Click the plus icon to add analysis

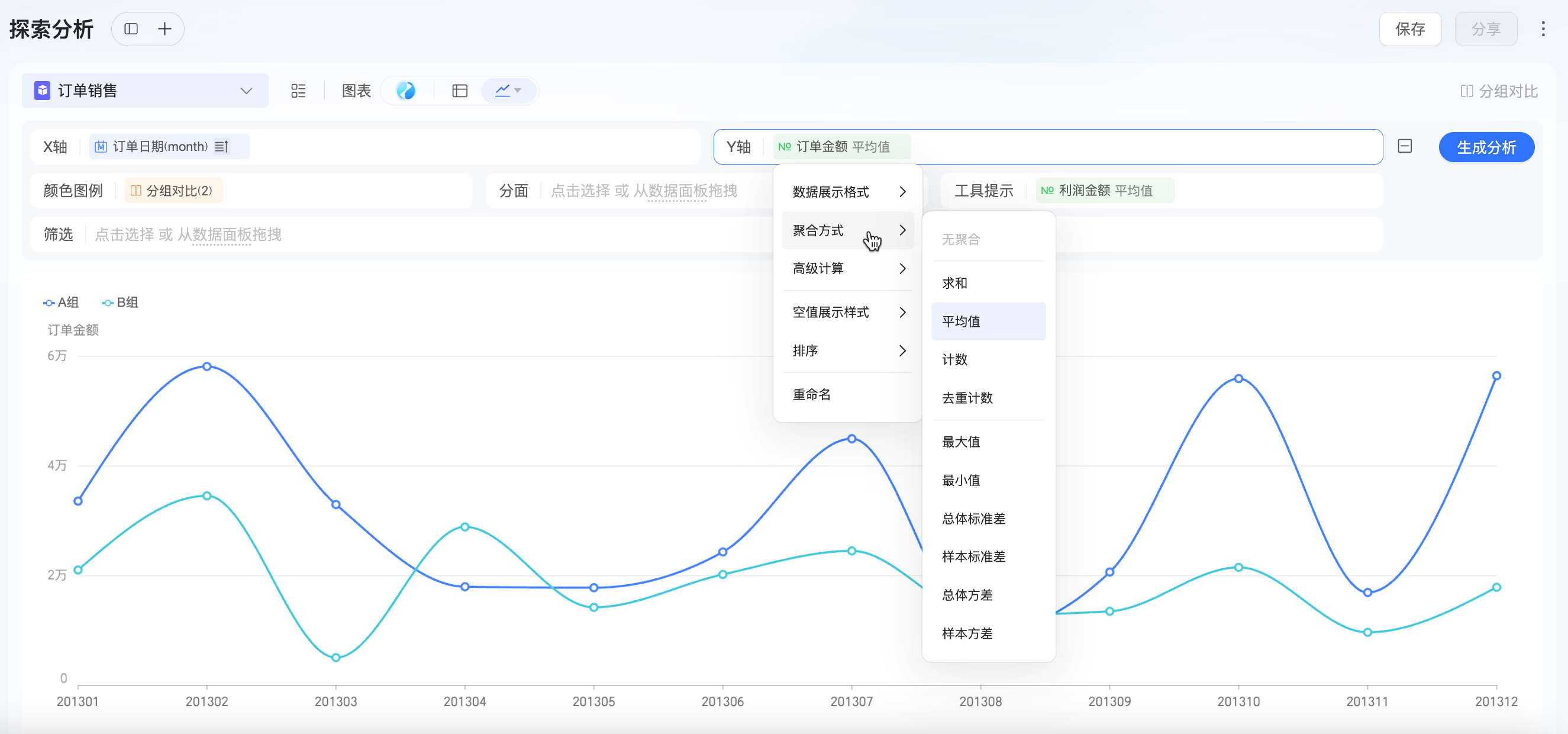pos(164,28)
